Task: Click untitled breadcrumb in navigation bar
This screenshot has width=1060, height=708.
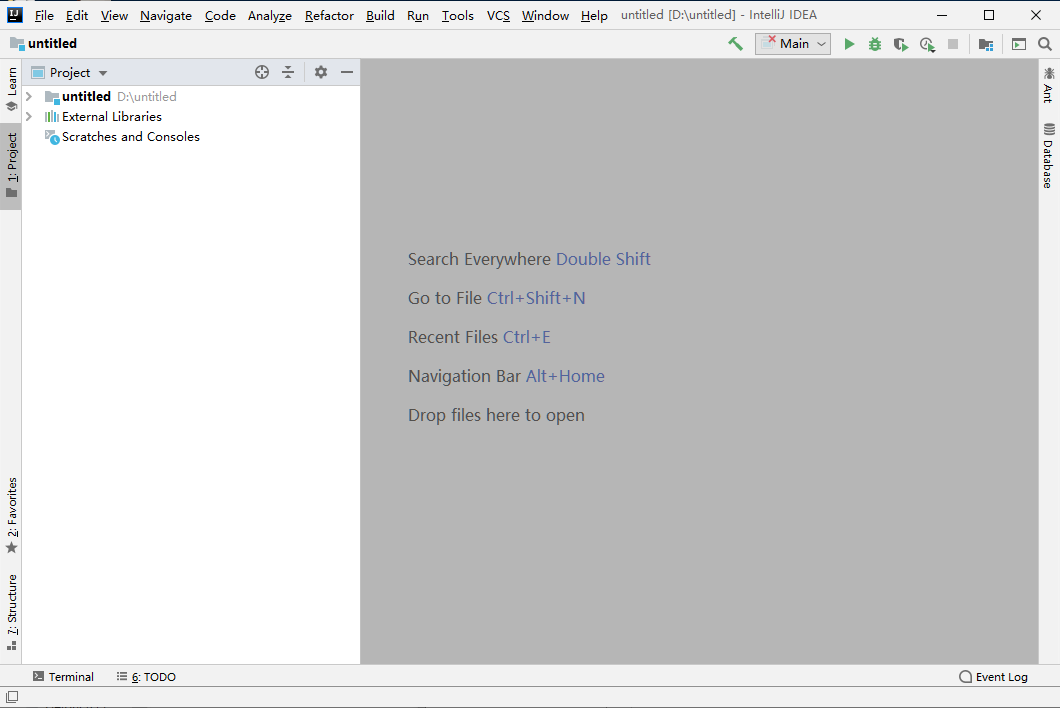Action: 44,44
